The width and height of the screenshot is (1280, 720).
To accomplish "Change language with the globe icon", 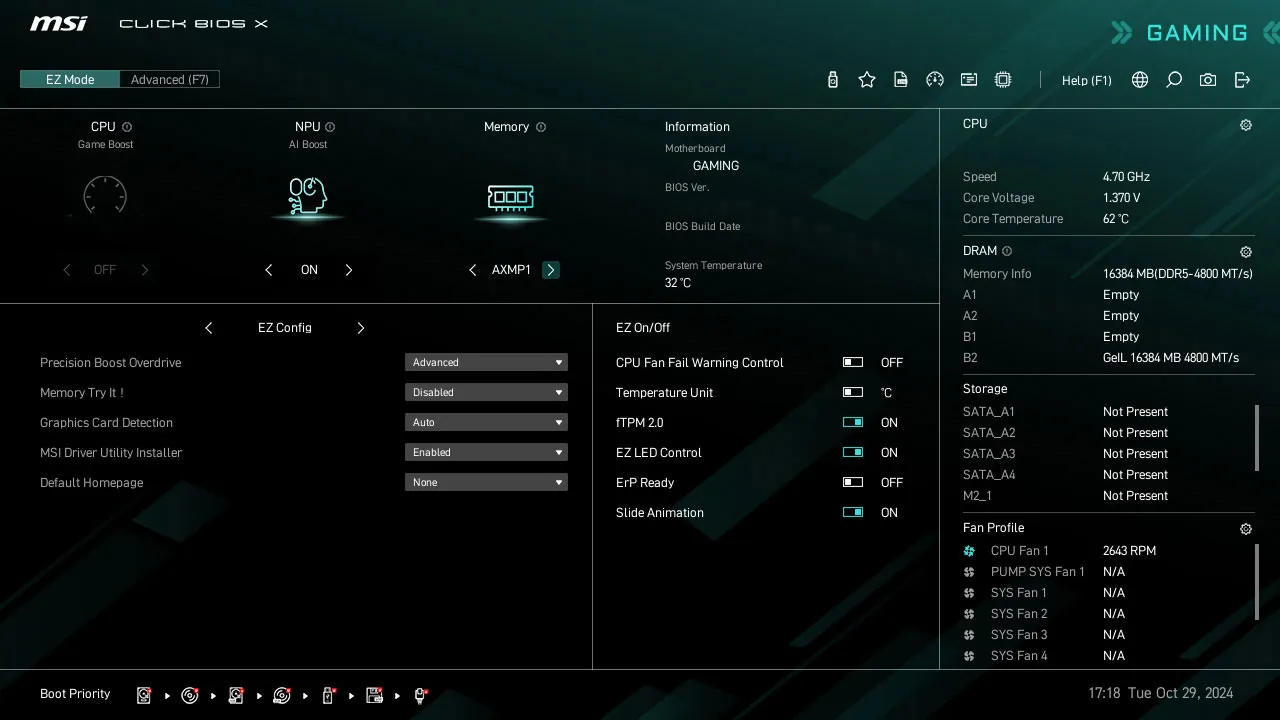I will (x=1140, y=80).
